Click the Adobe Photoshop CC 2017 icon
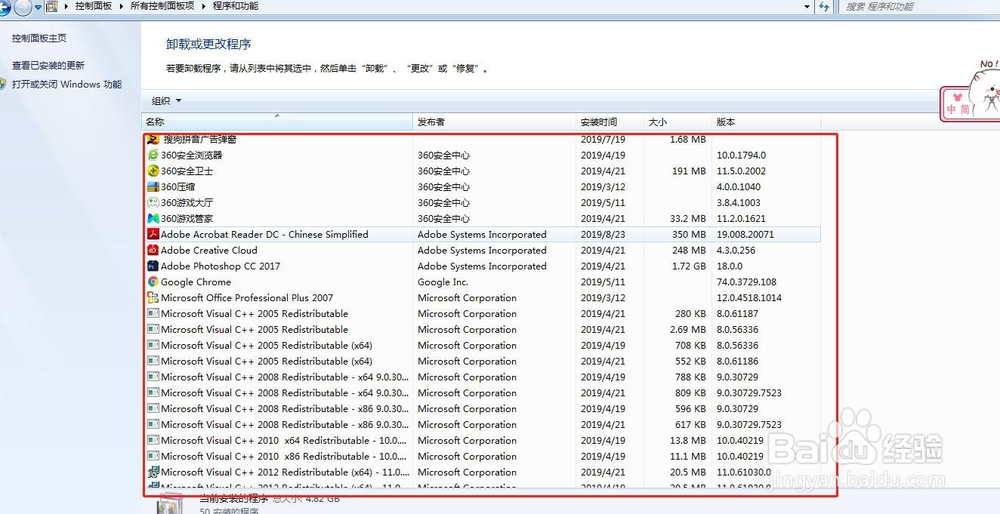The width and height of the screenshot is (1000, 514). (x=153, y=267)
